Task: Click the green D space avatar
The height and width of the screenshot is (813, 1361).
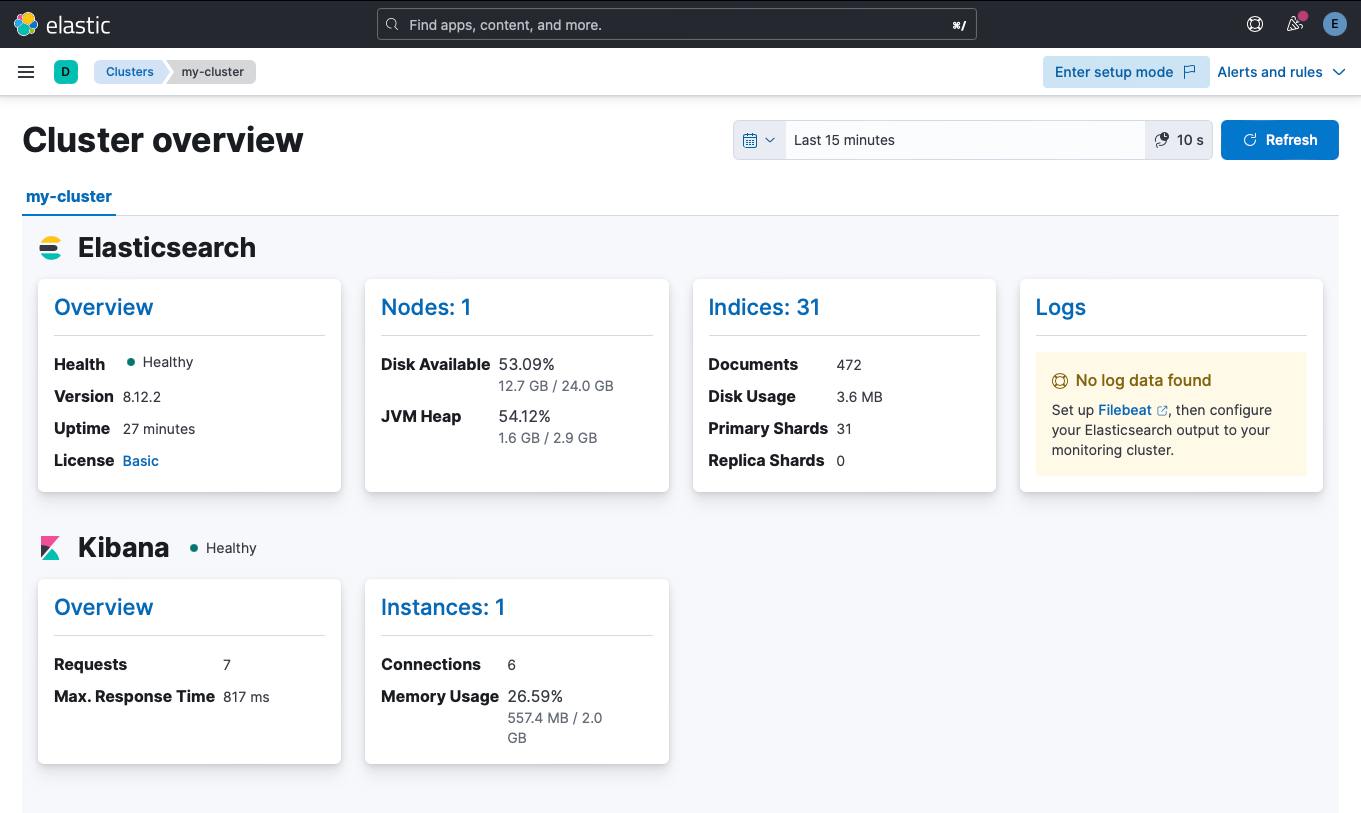Action: tap(66, 72)
